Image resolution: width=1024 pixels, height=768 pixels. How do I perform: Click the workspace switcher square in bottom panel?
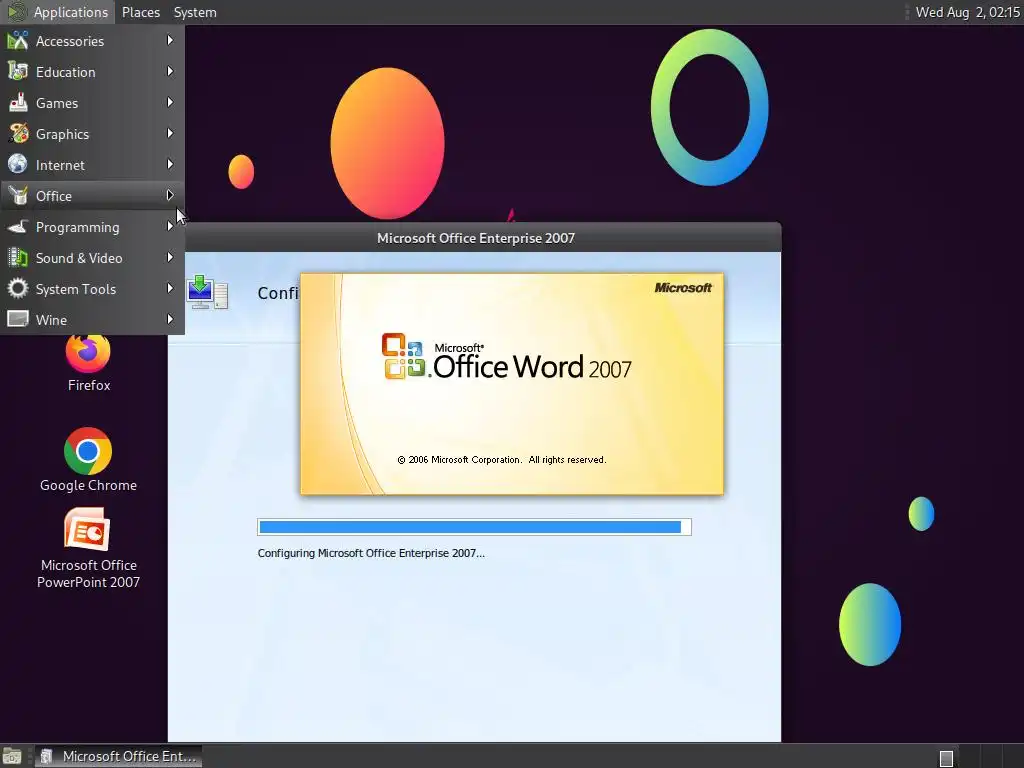pyautogui.click(x=946, y=758)
